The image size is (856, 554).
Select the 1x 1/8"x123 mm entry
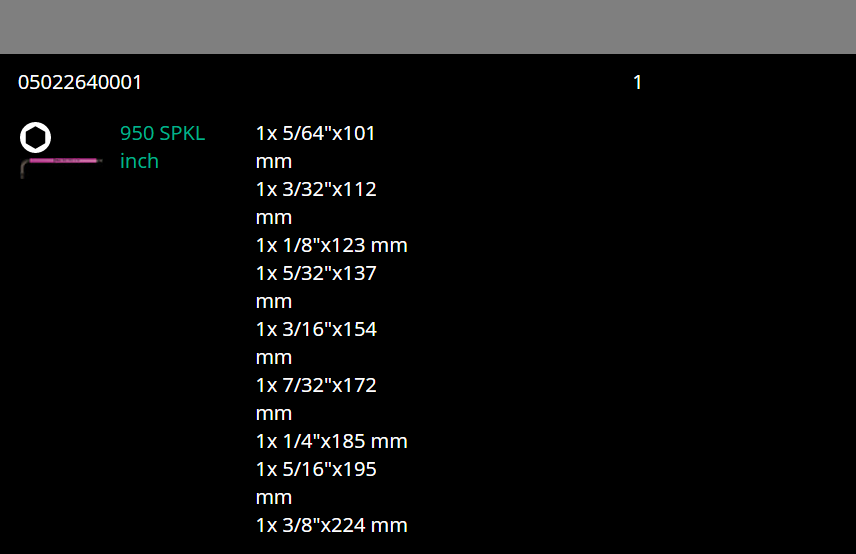pos(331,245)
